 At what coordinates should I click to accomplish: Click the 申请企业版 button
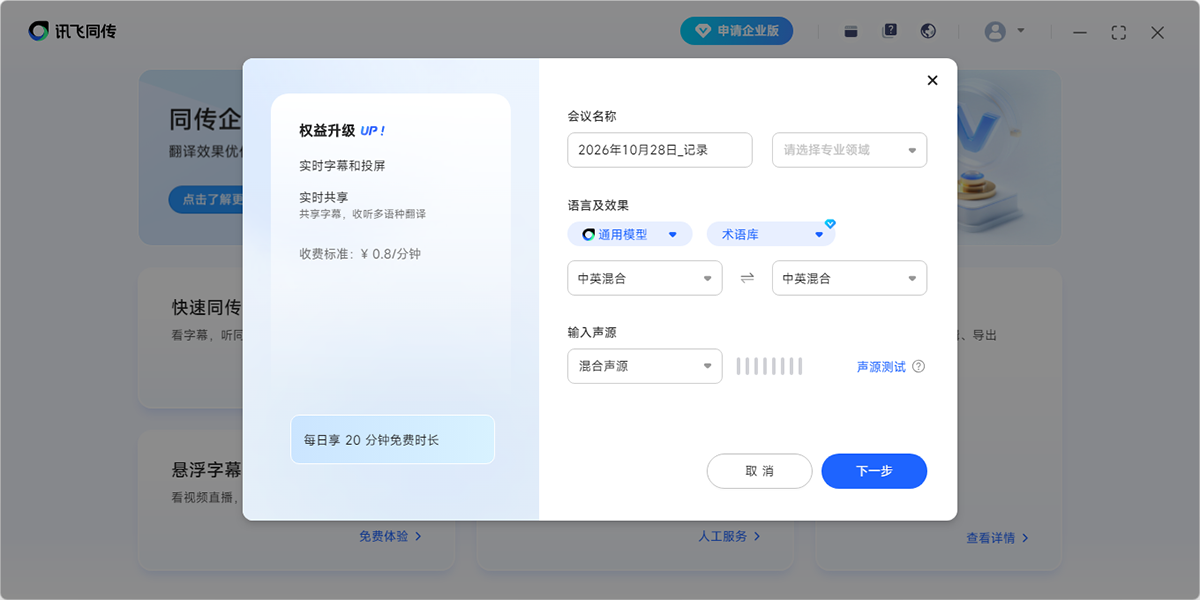[737, 31]
